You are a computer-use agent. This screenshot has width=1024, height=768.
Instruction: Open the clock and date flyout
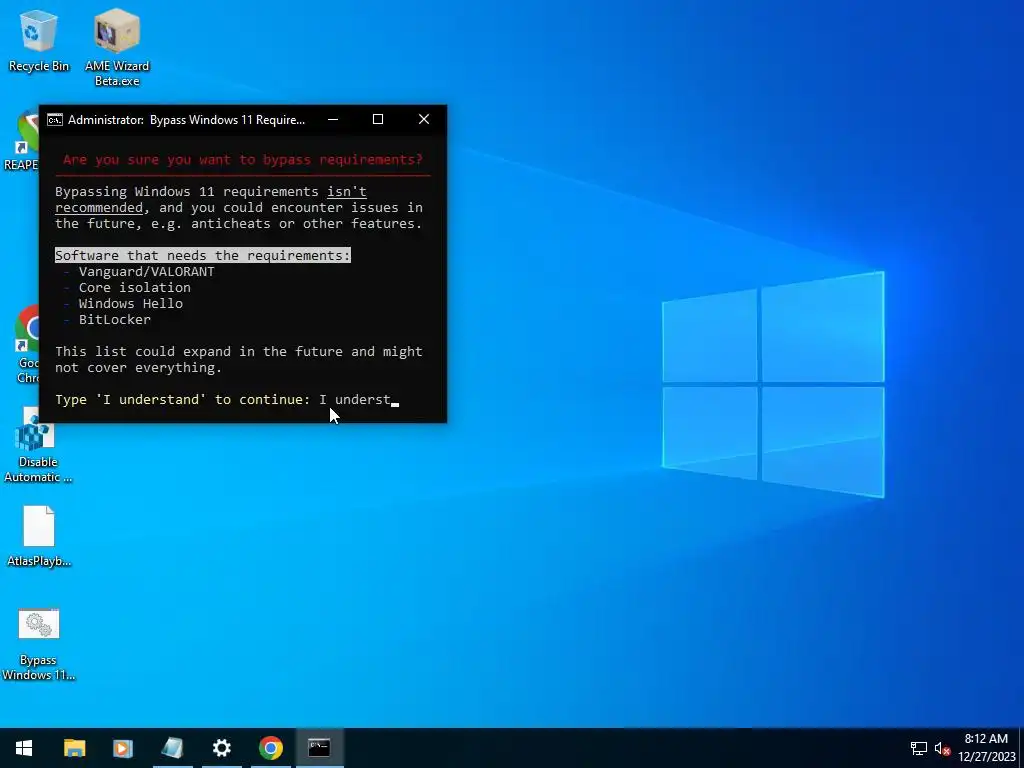(x=986, y=748)
